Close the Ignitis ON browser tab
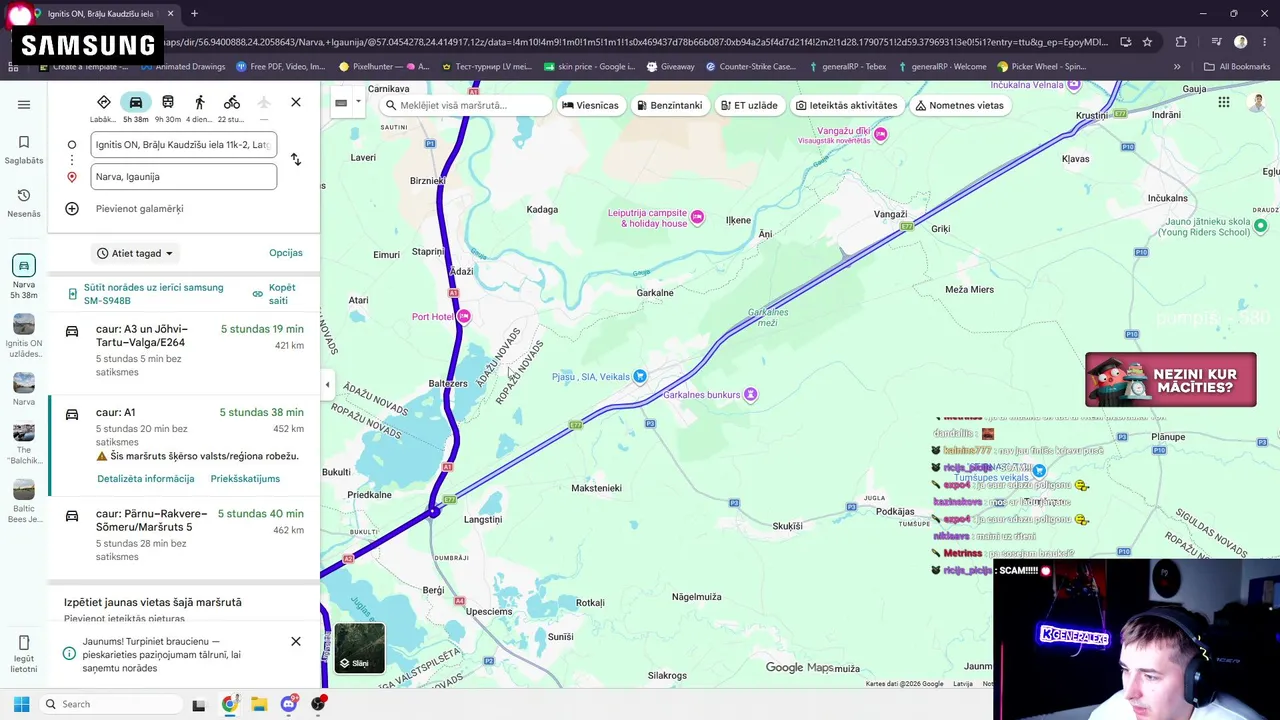The width and height of the screenshot is (1280, 720). [x=171, y=14]
